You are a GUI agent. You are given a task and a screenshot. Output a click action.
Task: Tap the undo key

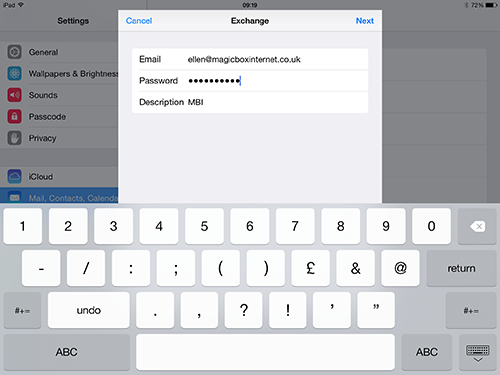click(x=89, y=310)
